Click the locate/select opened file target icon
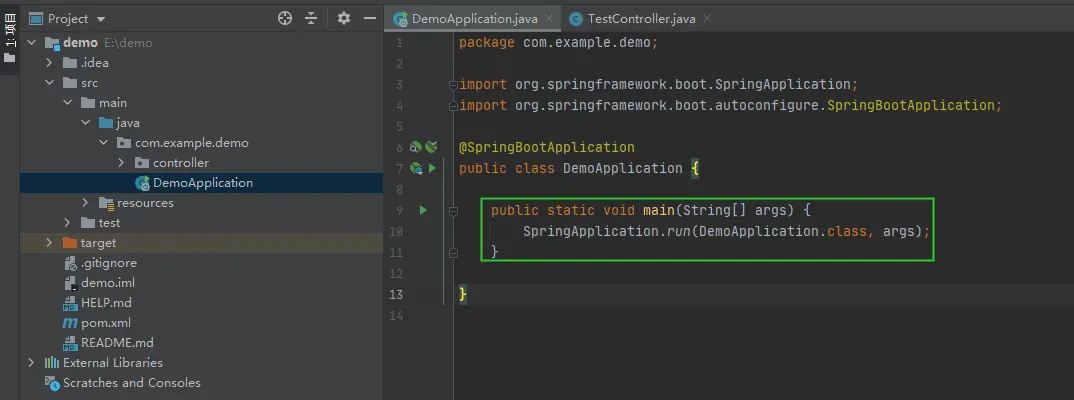The height and width of the screenshot is (400, 1074). (285, 18)
